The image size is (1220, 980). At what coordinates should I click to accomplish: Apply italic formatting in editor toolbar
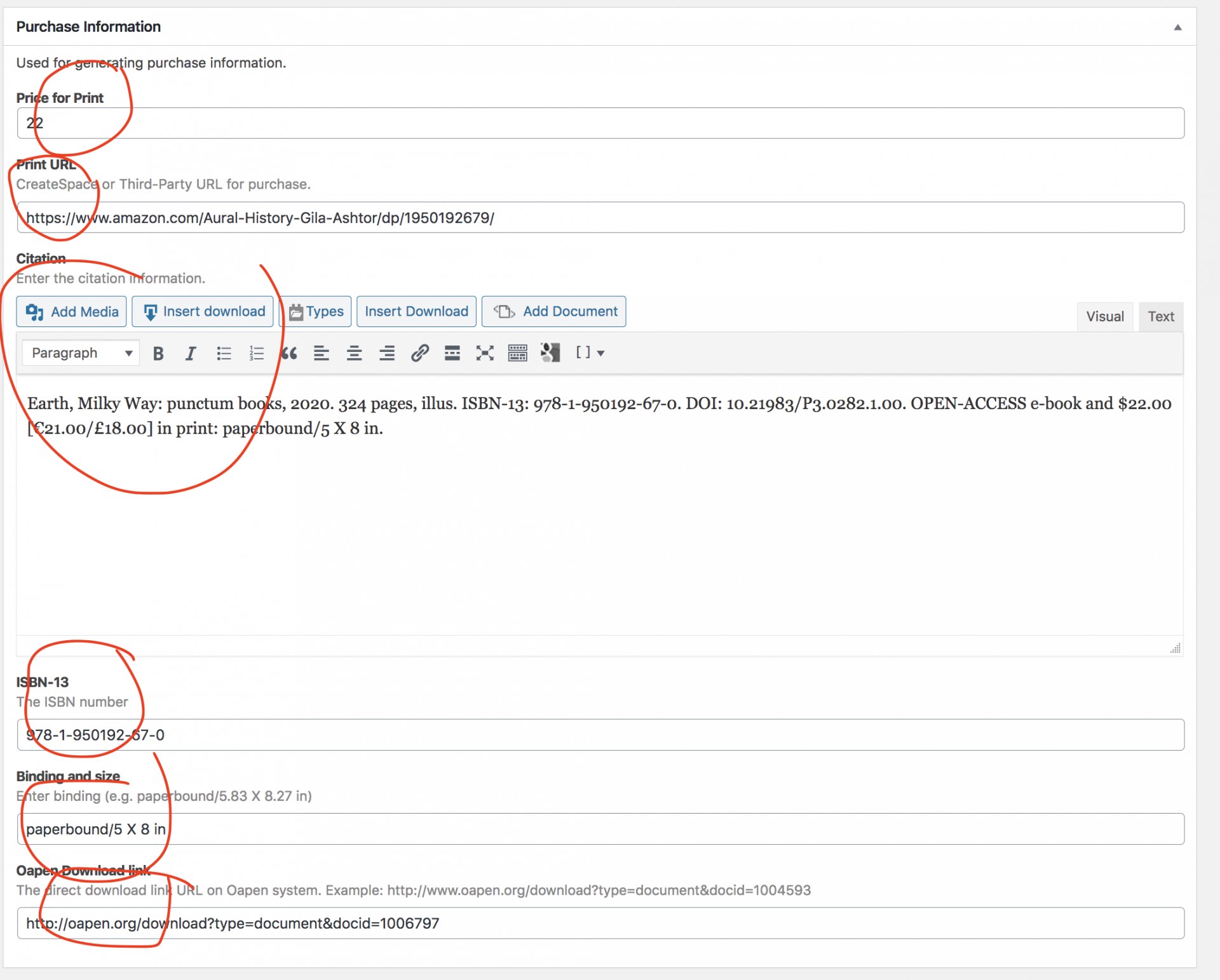coord(191,353)
